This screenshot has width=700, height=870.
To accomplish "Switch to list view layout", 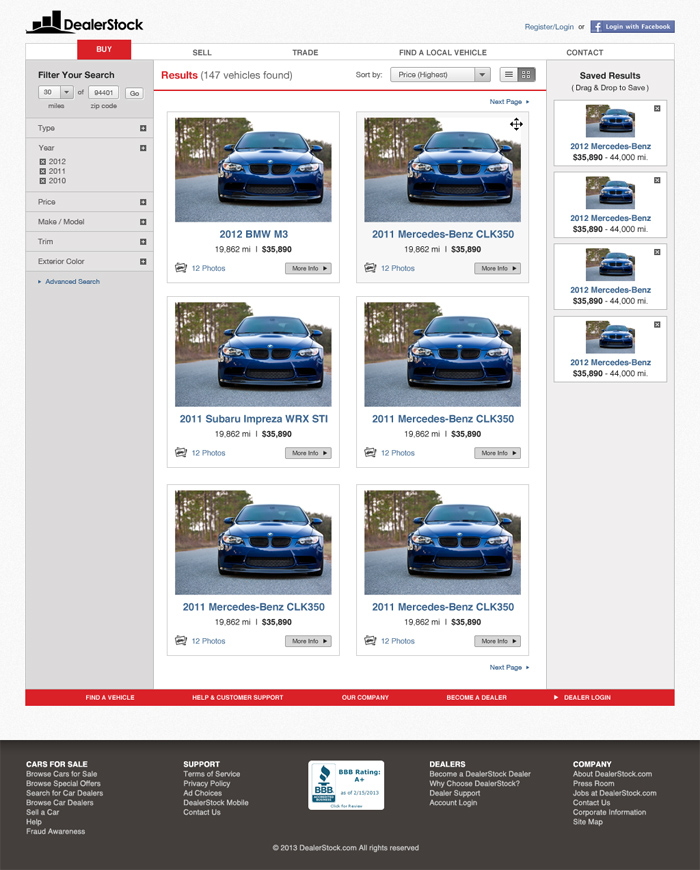I will point(509,74).
